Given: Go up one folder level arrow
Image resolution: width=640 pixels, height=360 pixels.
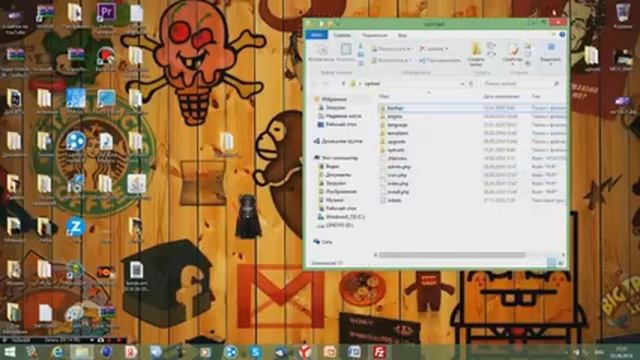Looking at the screenshot, I should tap(343, 84).
